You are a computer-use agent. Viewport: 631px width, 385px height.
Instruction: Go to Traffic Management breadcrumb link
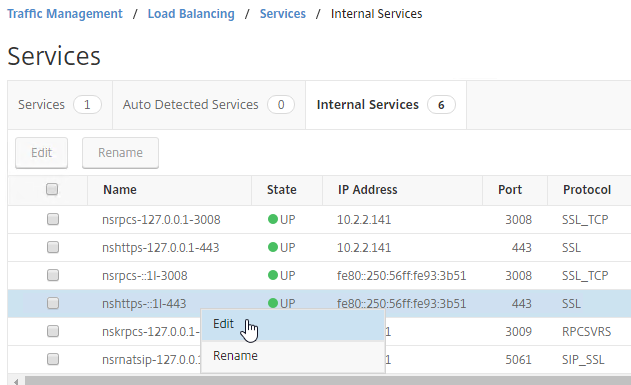click(x=65, y=14)
